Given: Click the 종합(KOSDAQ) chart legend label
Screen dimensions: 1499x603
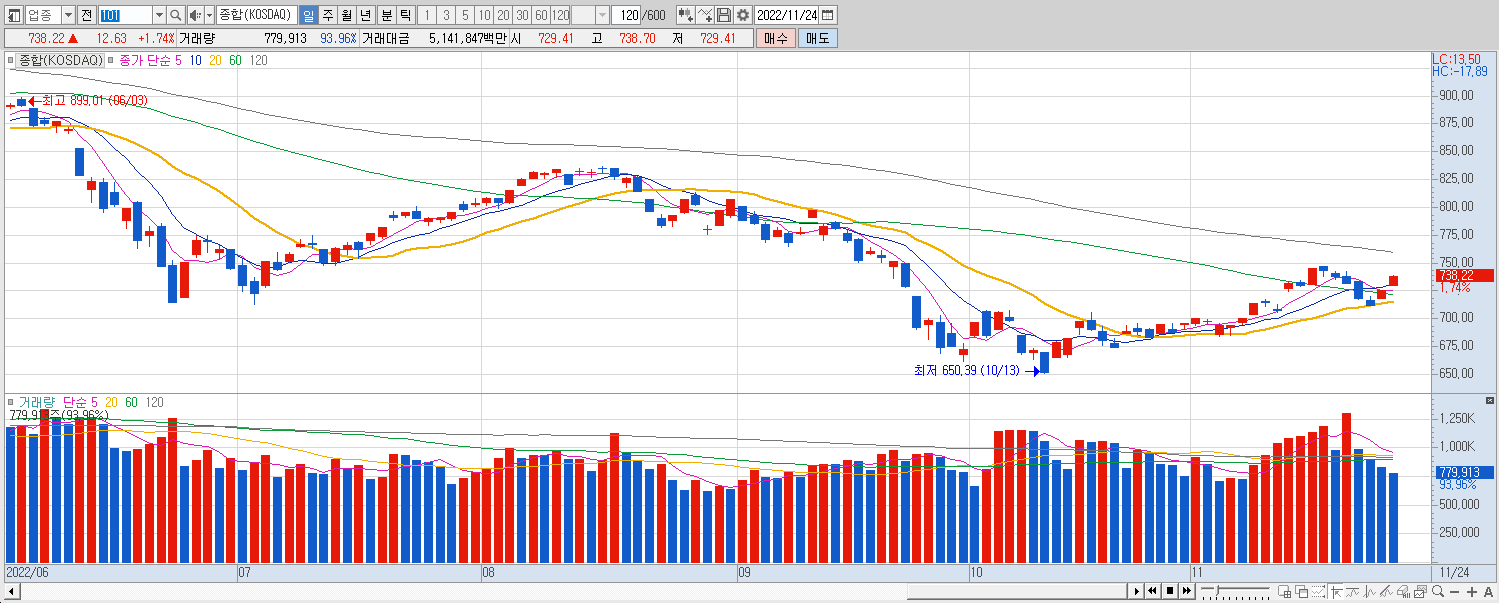Looking at the screenshot, I should tap(61, 60).
